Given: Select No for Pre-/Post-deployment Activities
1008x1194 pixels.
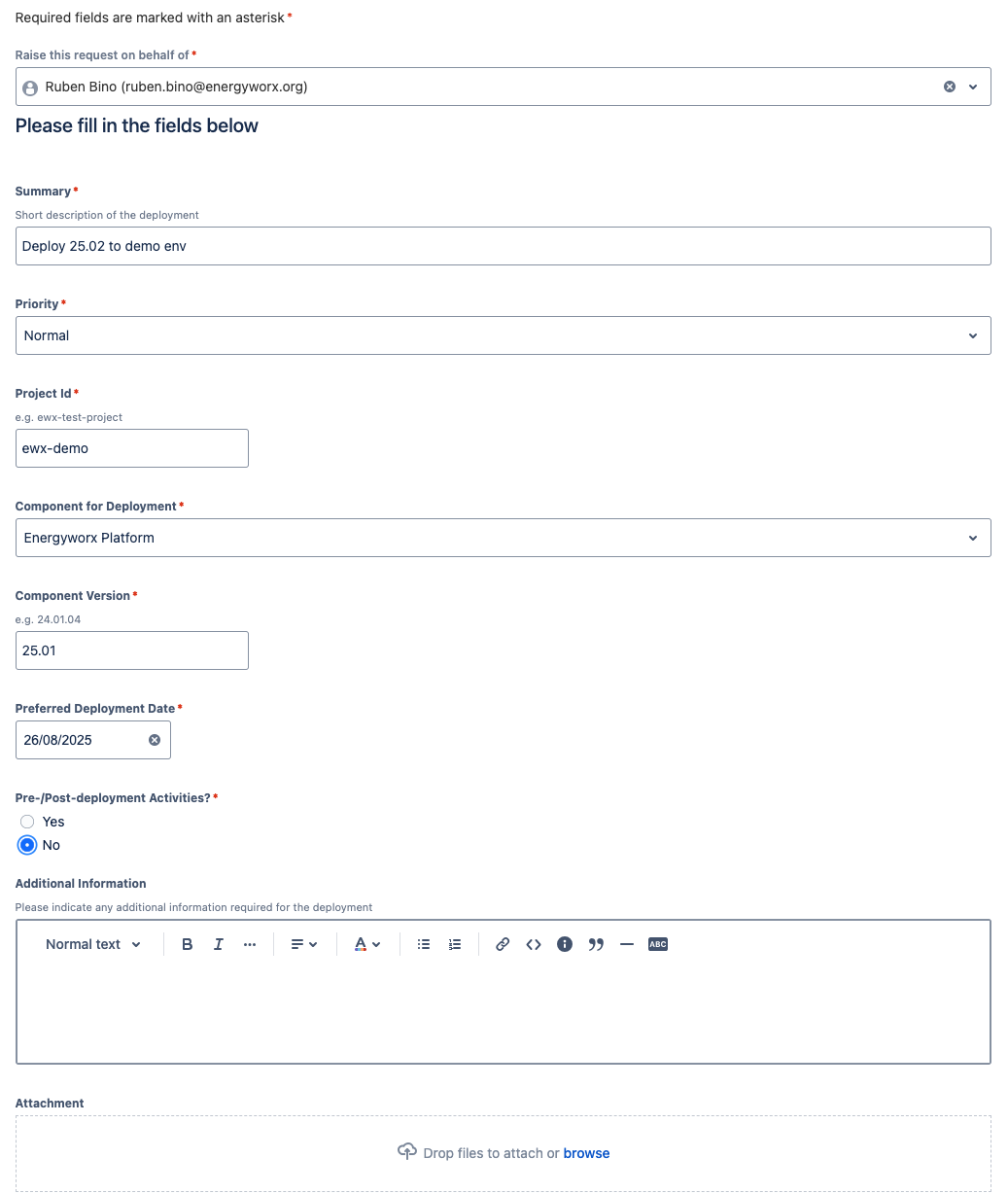Looking at the screenshot, I should coord(27,845).
